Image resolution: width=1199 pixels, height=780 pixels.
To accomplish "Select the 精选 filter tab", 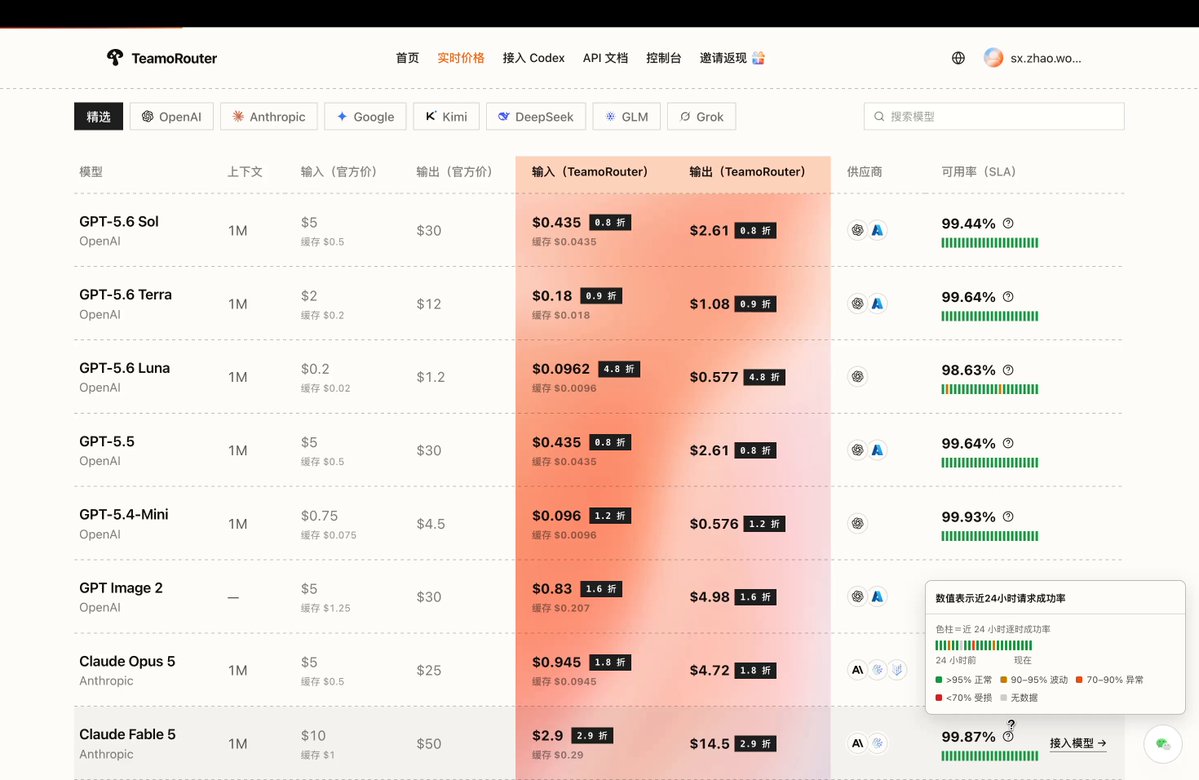I will 99,116.
